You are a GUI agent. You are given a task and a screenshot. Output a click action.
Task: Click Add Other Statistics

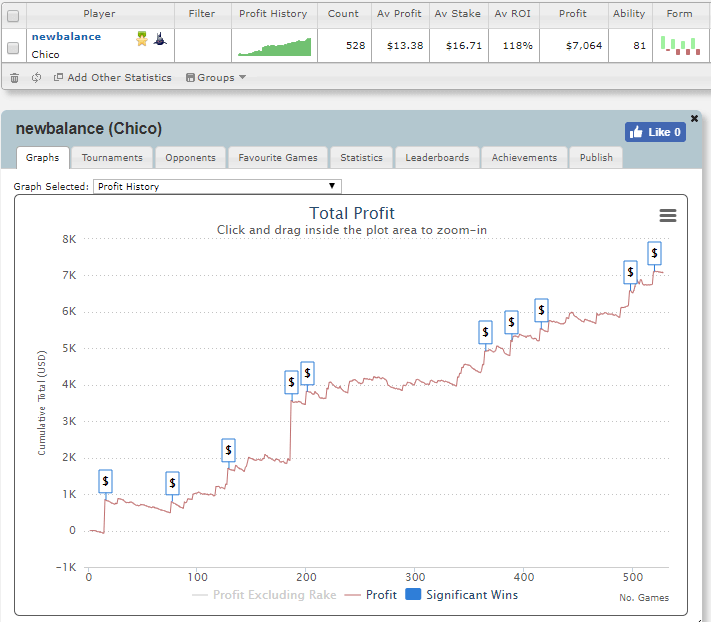tap(113, 78)
